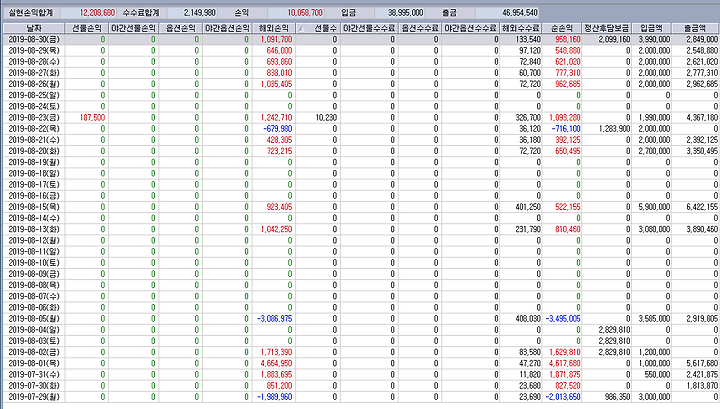720x409 pixels.
Task: Select the row dated 2019-08-26(월)
Action: (361, 84)
